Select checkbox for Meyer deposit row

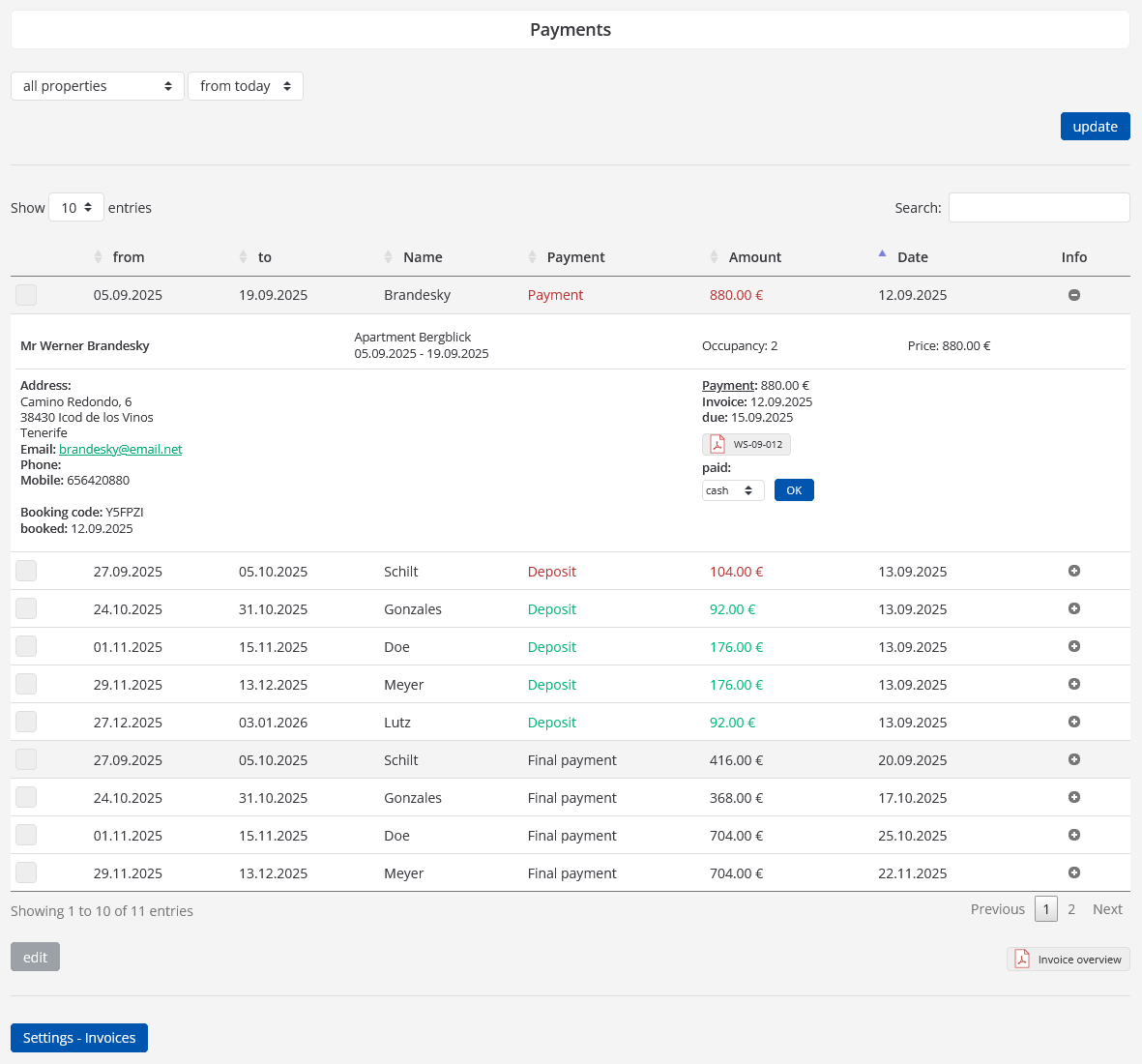click(26, 685)
